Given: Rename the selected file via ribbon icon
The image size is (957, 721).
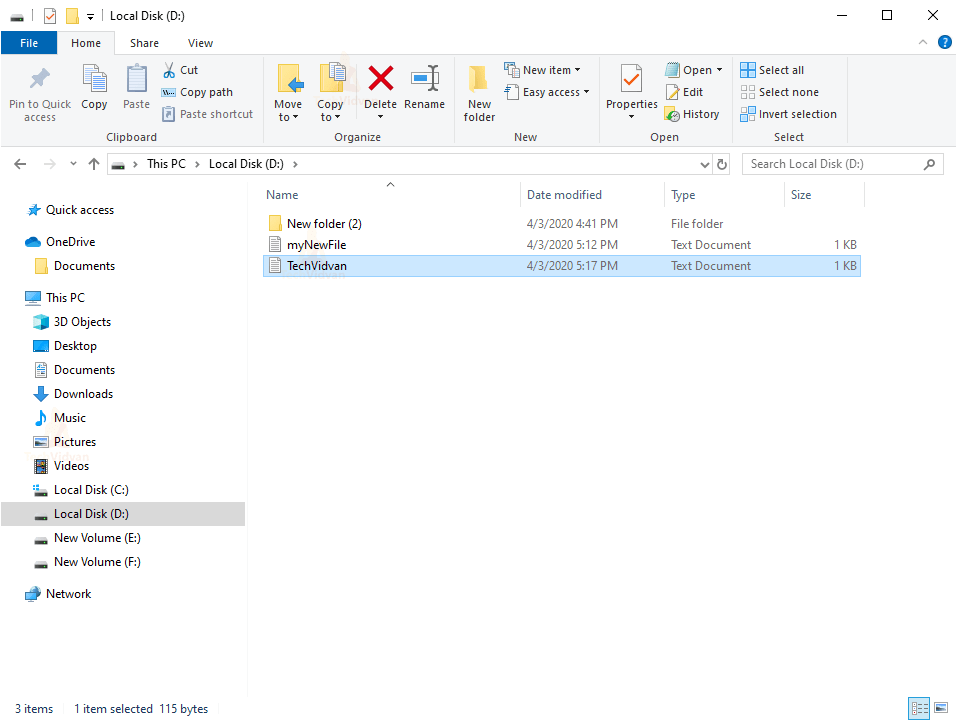Looking at the screenshot, I should click(x=425, y=90).
